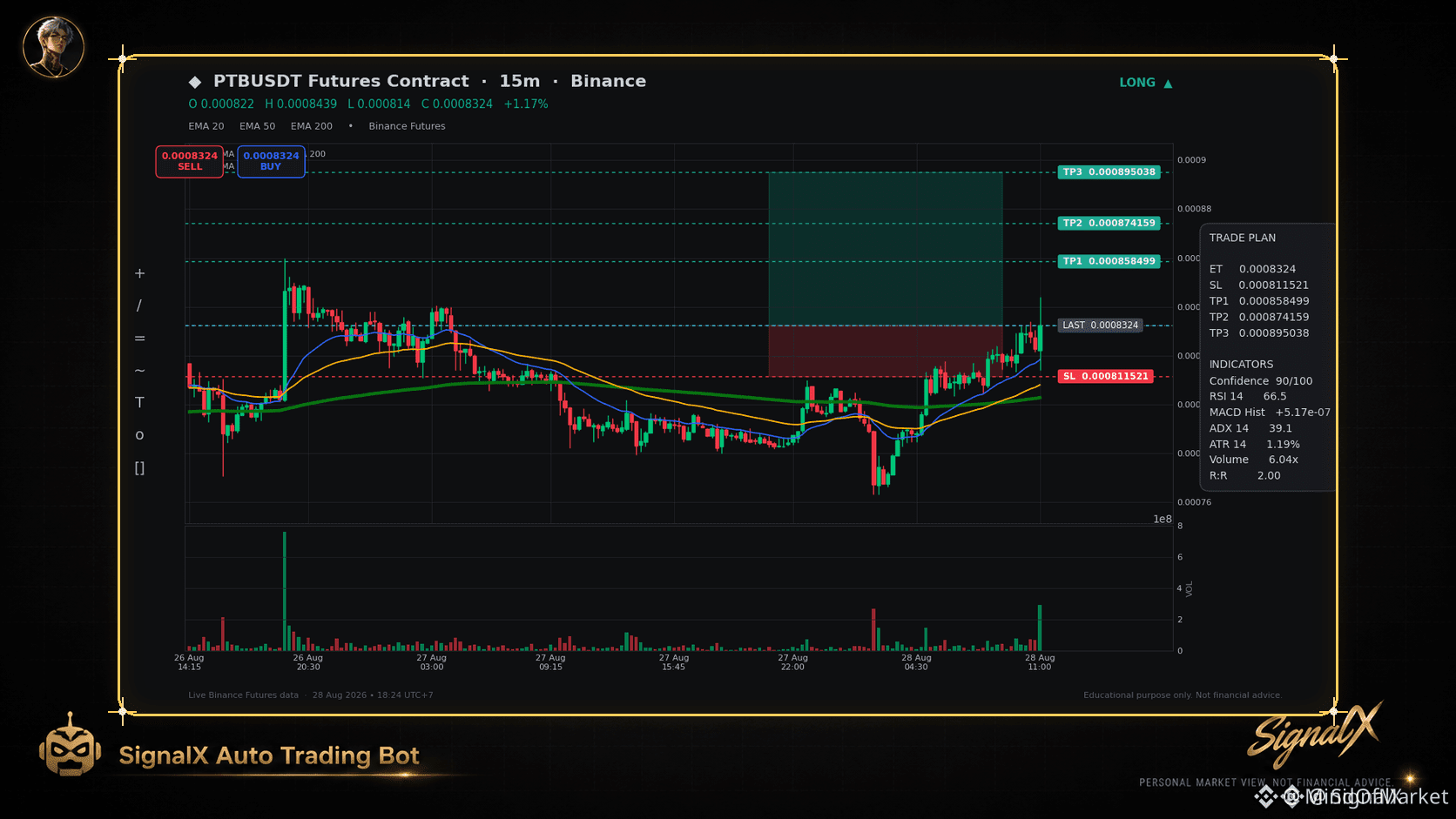Click the 27 Aug 03:00 time label
1456x819 pixels.
(432, 662)
